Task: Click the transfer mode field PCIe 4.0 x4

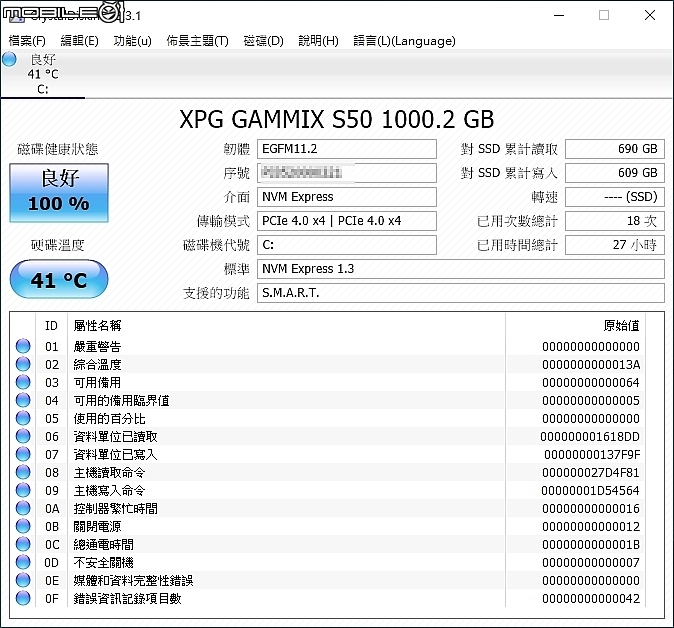Action: tap(347, 221)
